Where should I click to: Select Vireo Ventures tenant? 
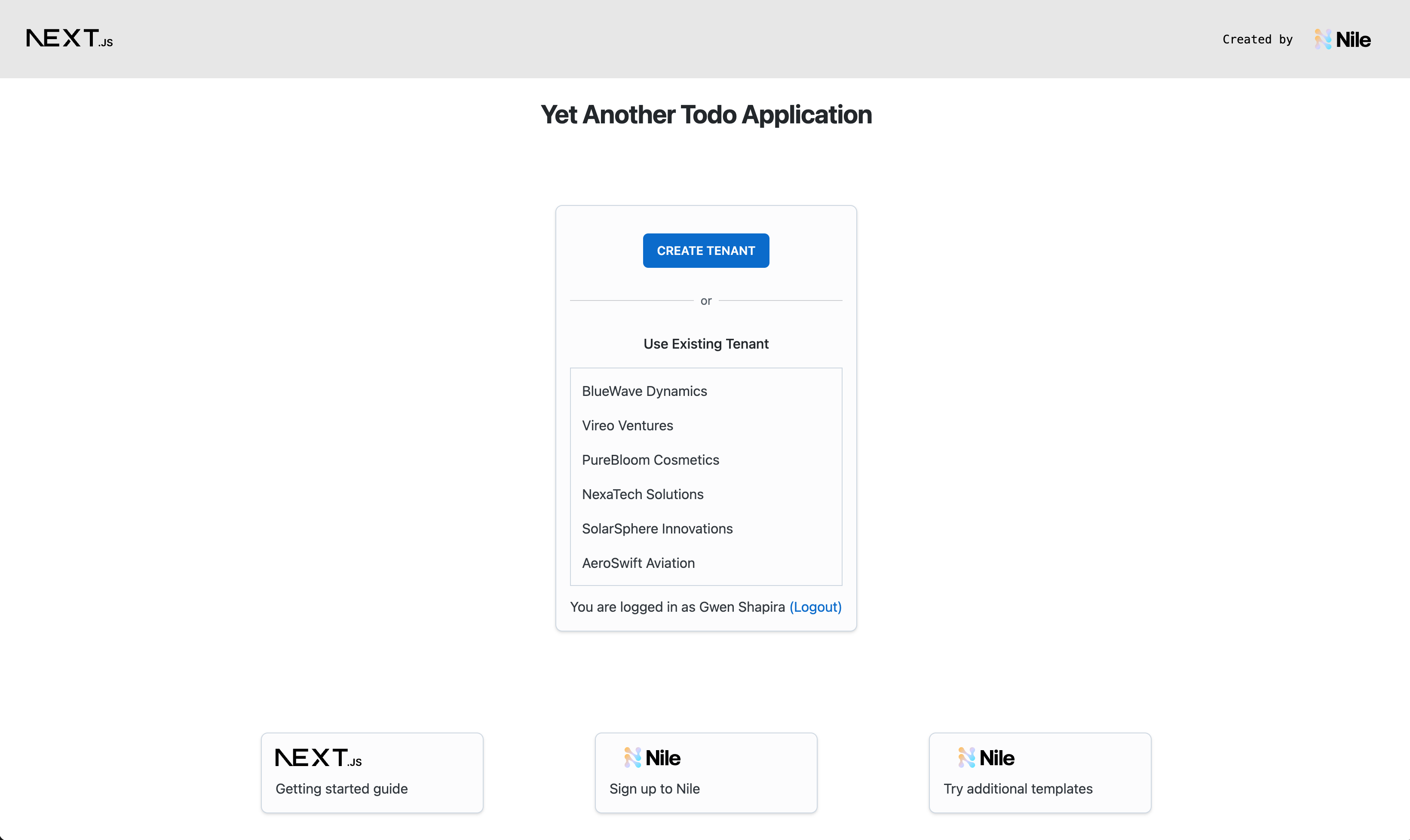point(628,425)
